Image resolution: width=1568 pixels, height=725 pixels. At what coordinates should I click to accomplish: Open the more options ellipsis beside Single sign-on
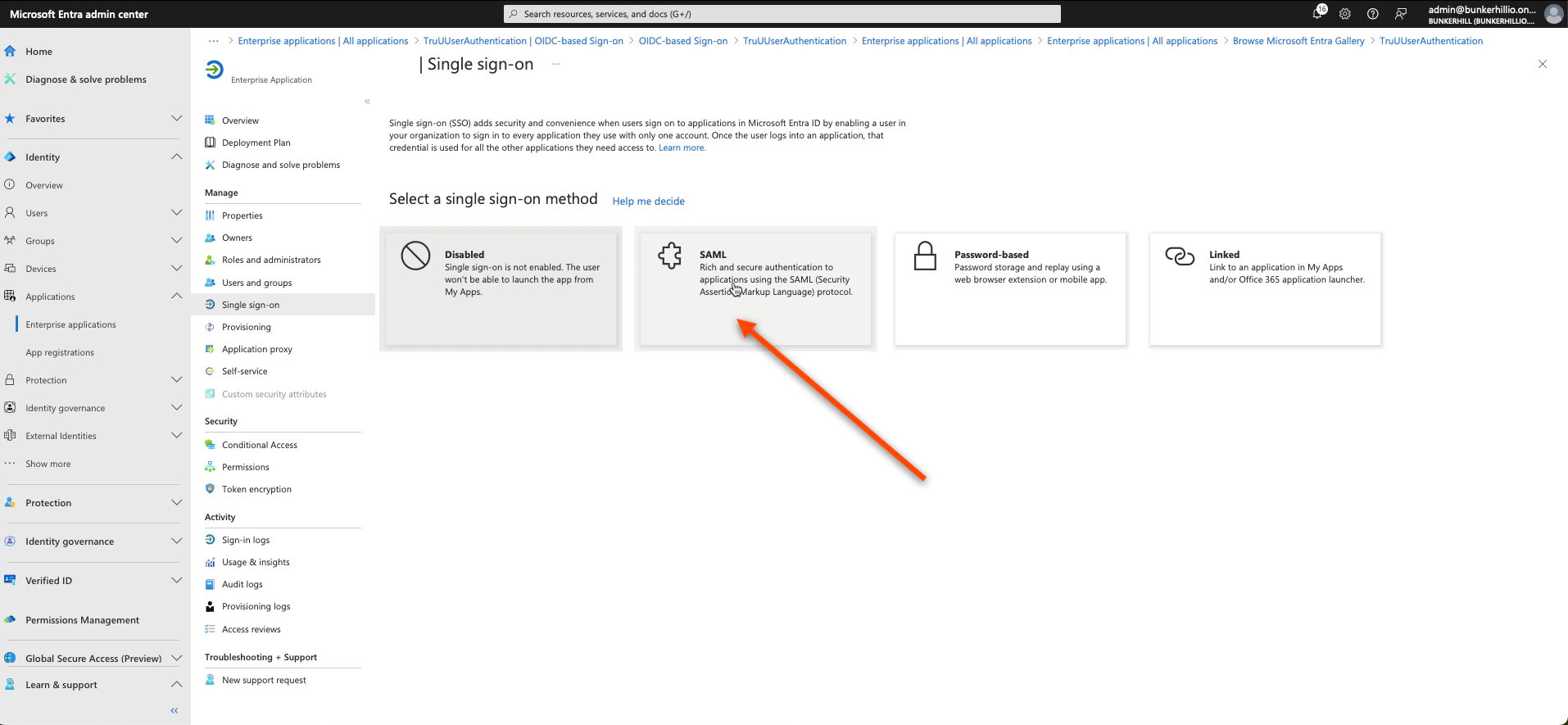(556, 64)
